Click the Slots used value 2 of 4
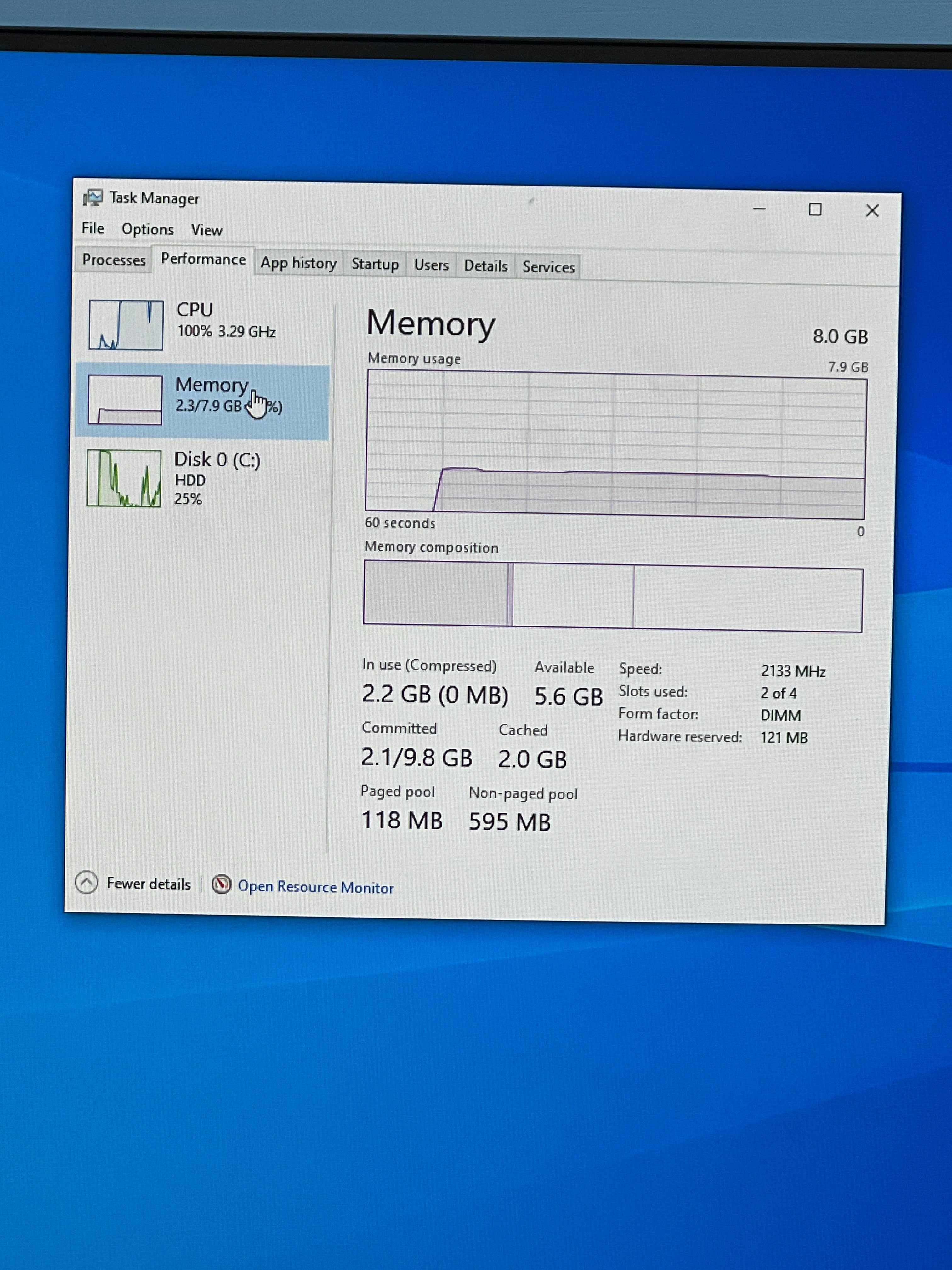Screen dimensions: 952x1270 (779, 694)
